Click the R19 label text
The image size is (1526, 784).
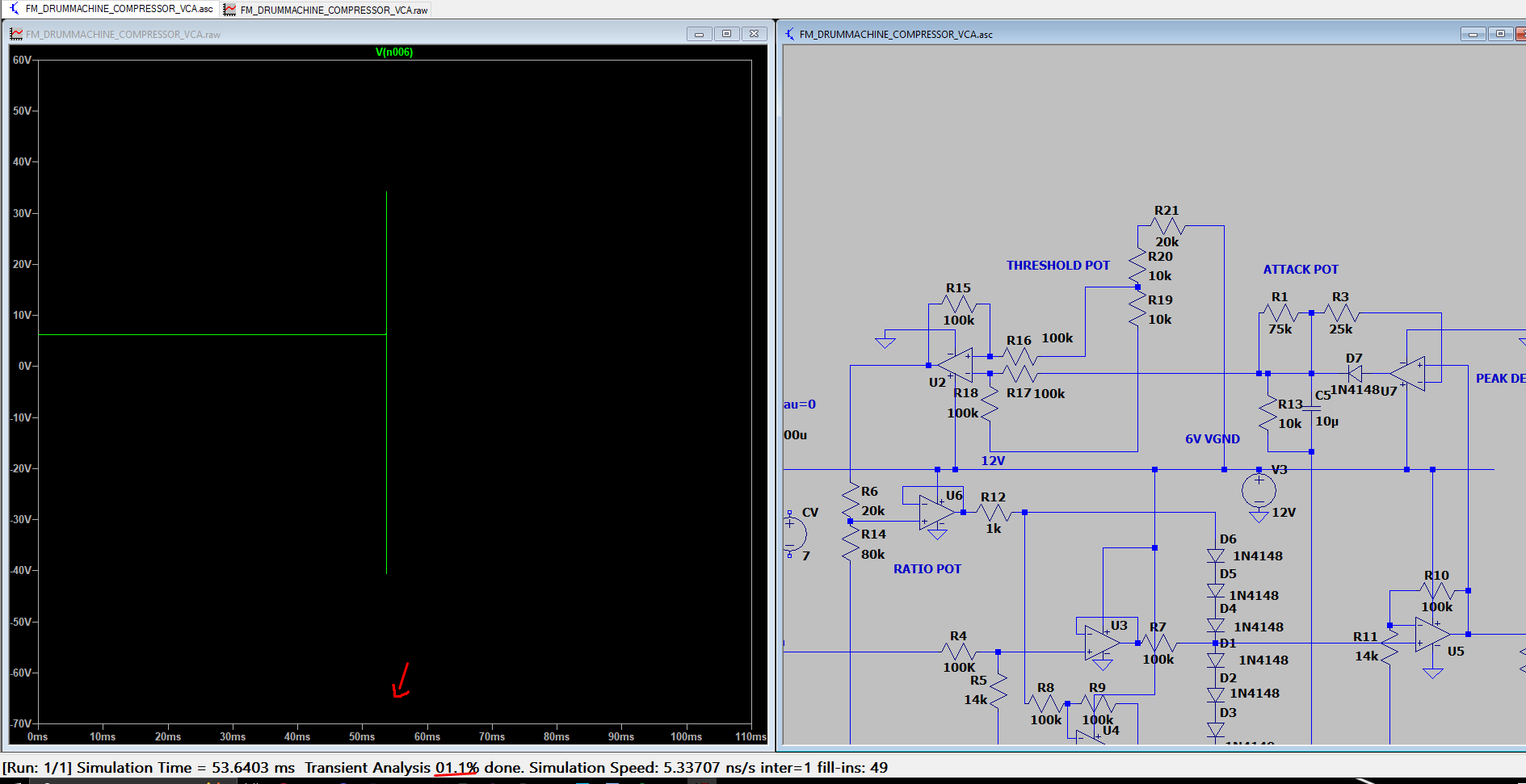coord(1160,300)
